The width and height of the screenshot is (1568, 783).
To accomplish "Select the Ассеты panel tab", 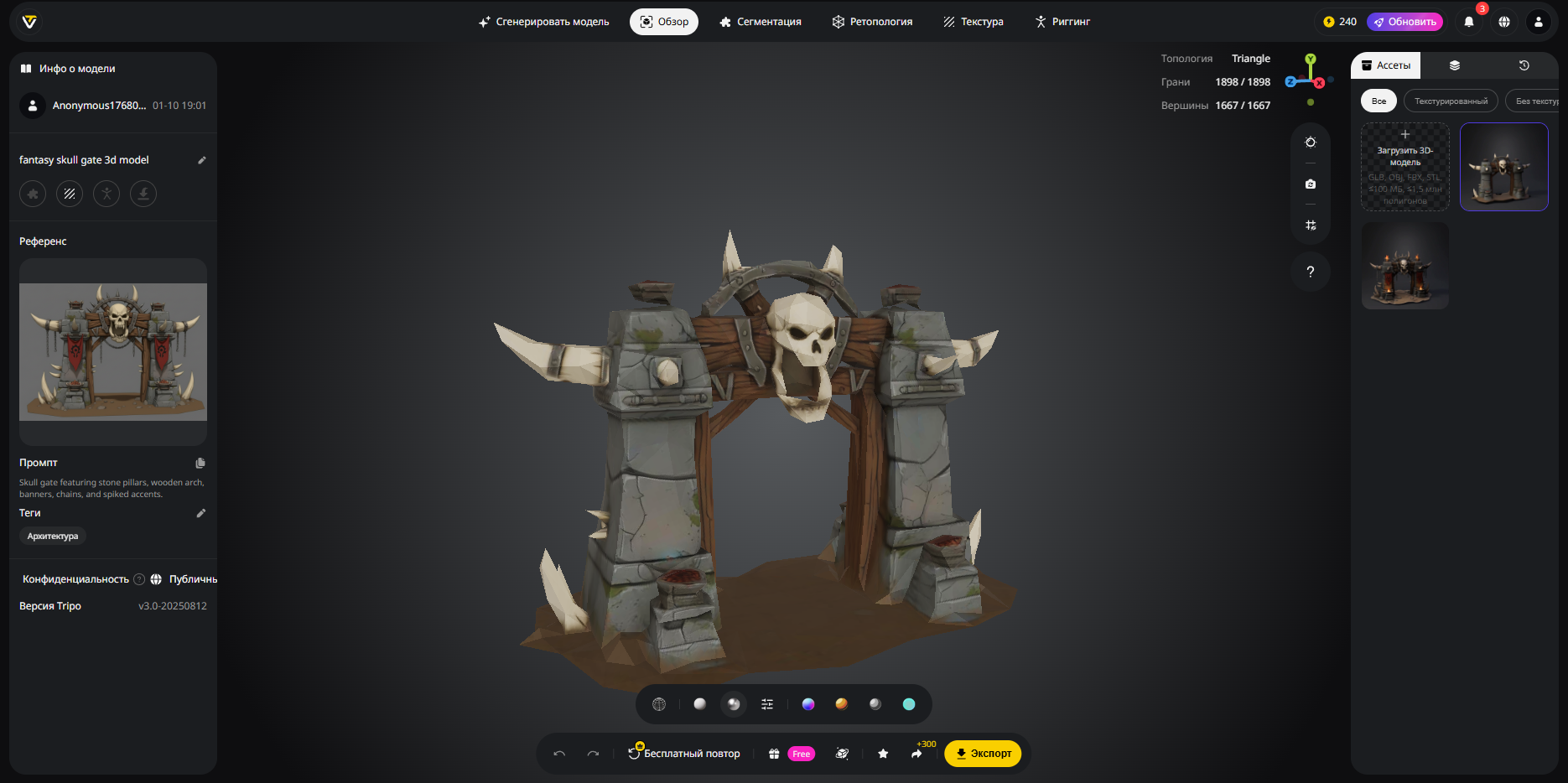I will (x=1385, y=65).
